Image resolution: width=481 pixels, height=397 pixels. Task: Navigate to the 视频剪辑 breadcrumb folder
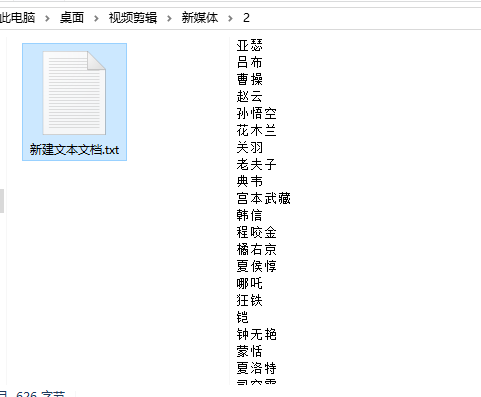[x=133, y=18]
